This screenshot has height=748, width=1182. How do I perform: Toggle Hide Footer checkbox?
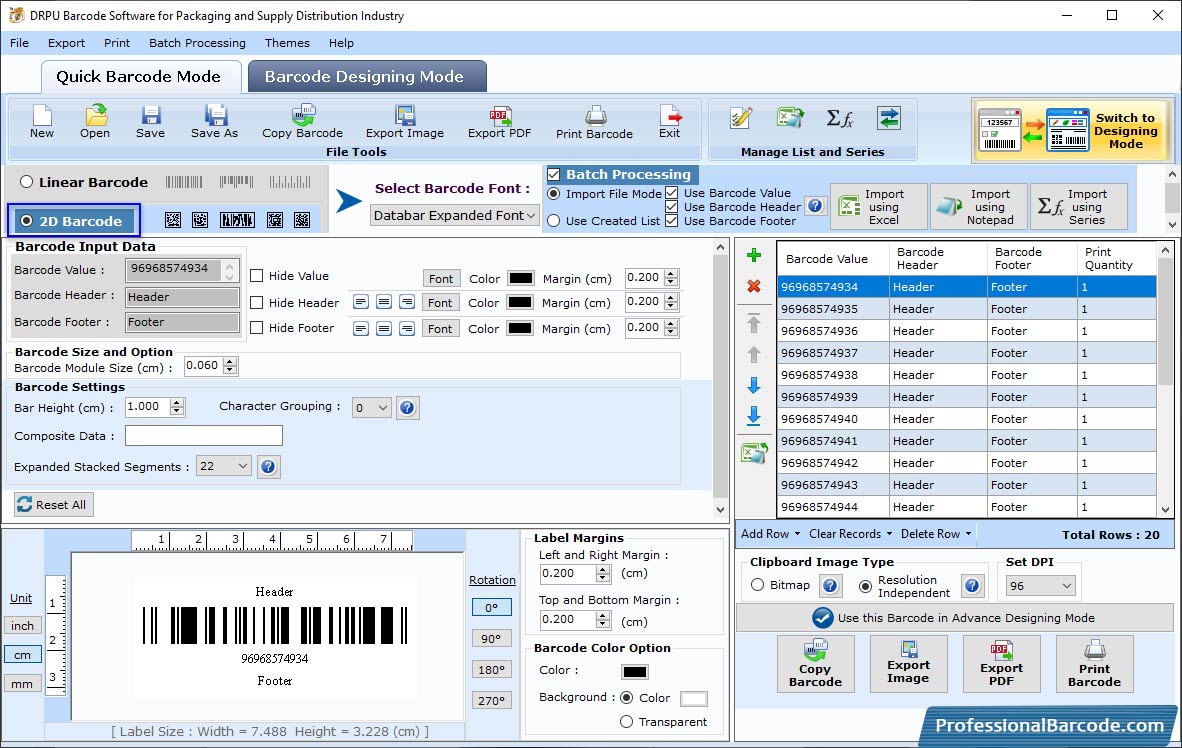[x=256, y=328]
